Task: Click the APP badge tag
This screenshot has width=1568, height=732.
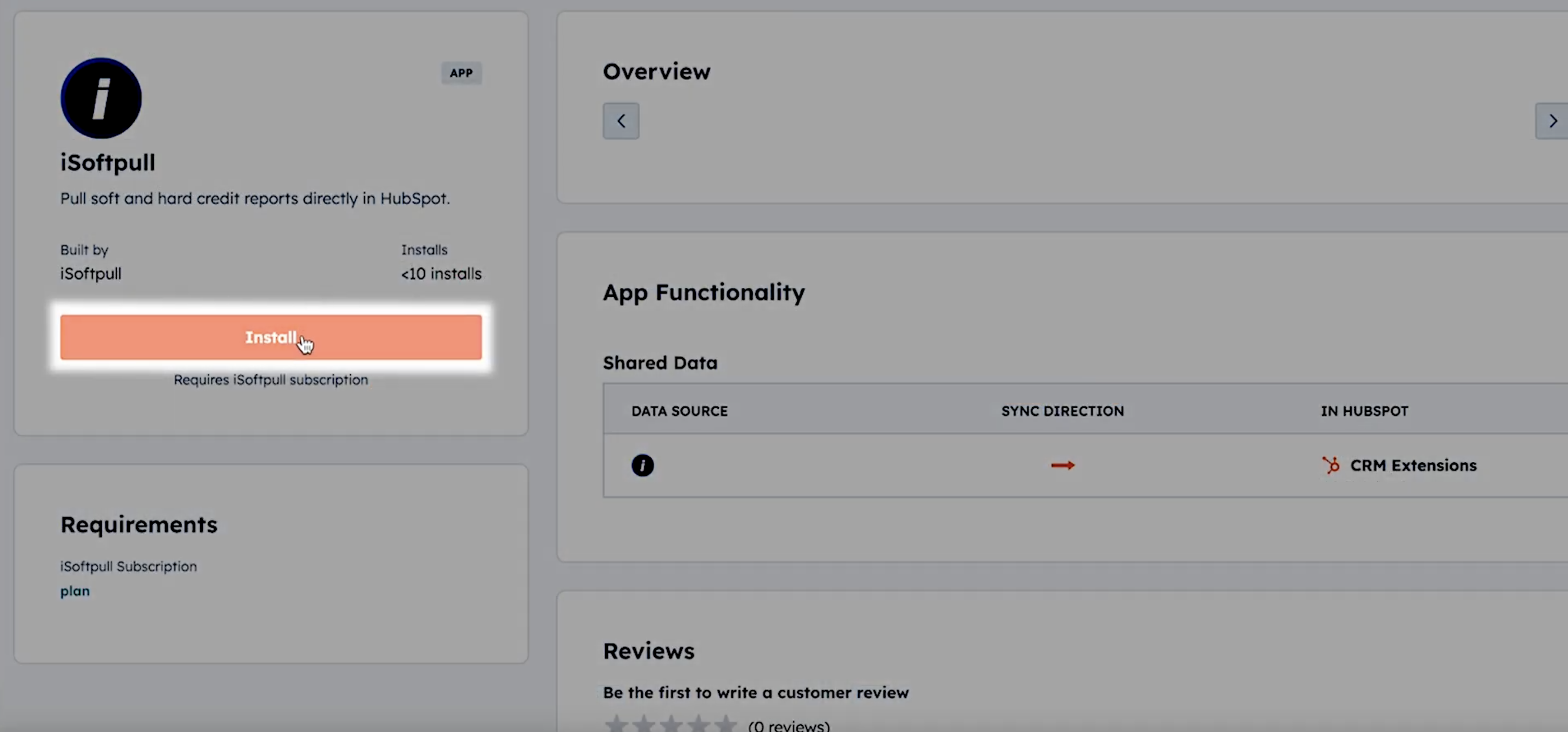Action: (461, 73)
